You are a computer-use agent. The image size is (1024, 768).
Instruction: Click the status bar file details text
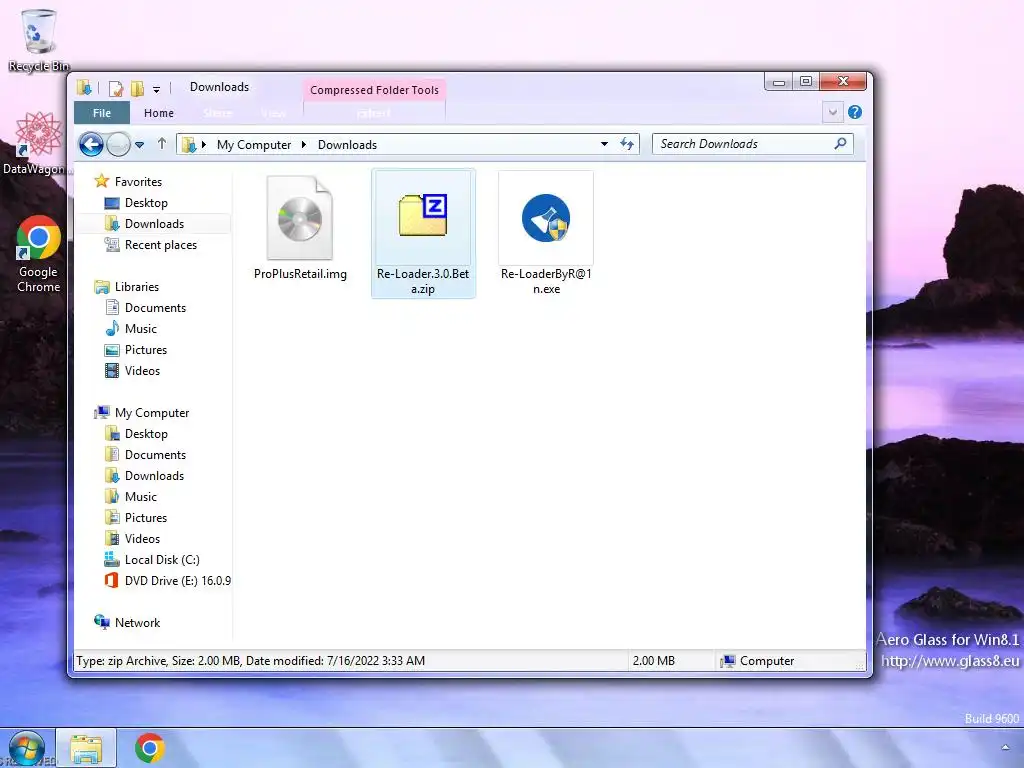(x=251, y=661)
